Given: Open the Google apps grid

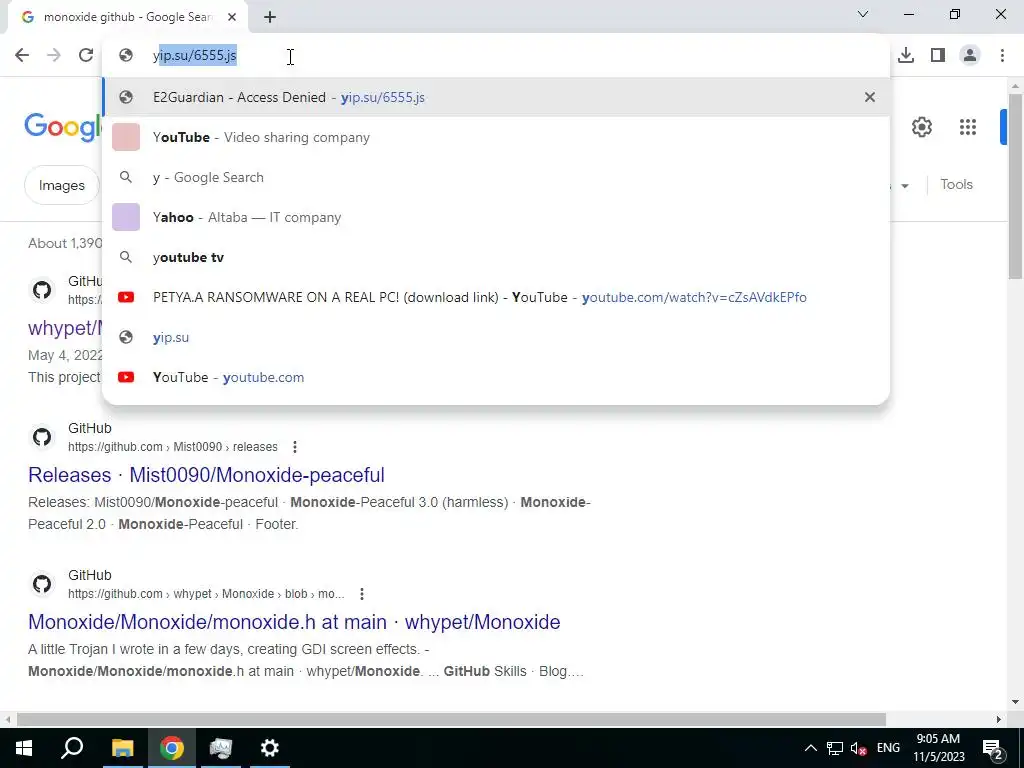Looking at the screenshot, I should pos(968,127).
